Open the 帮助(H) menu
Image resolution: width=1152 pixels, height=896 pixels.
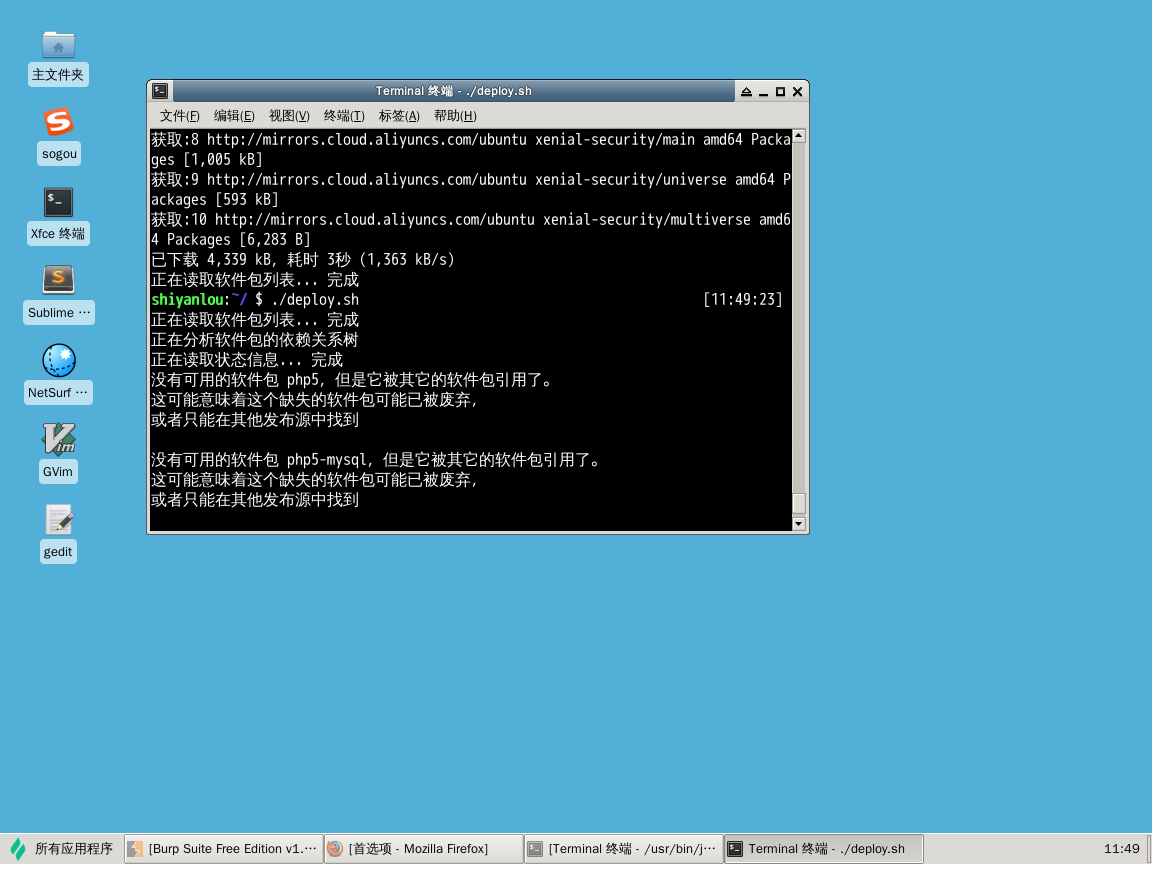(x=455, y=116)
